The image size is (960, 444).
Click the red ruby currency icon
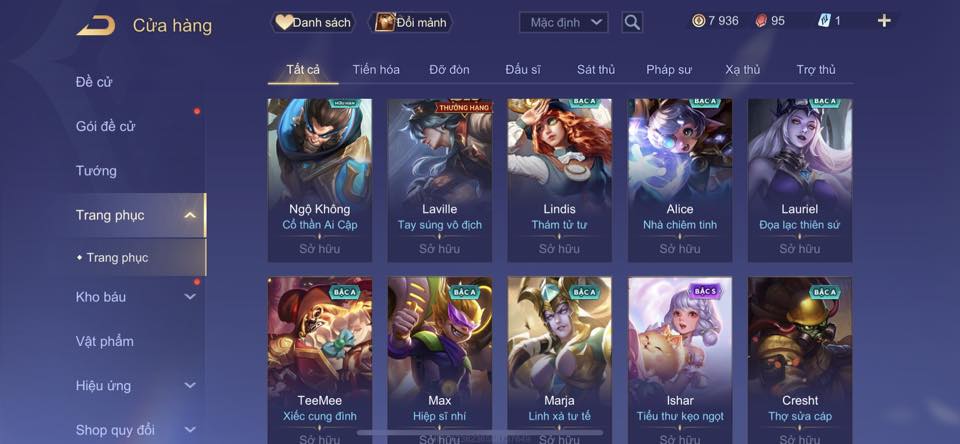760,21
